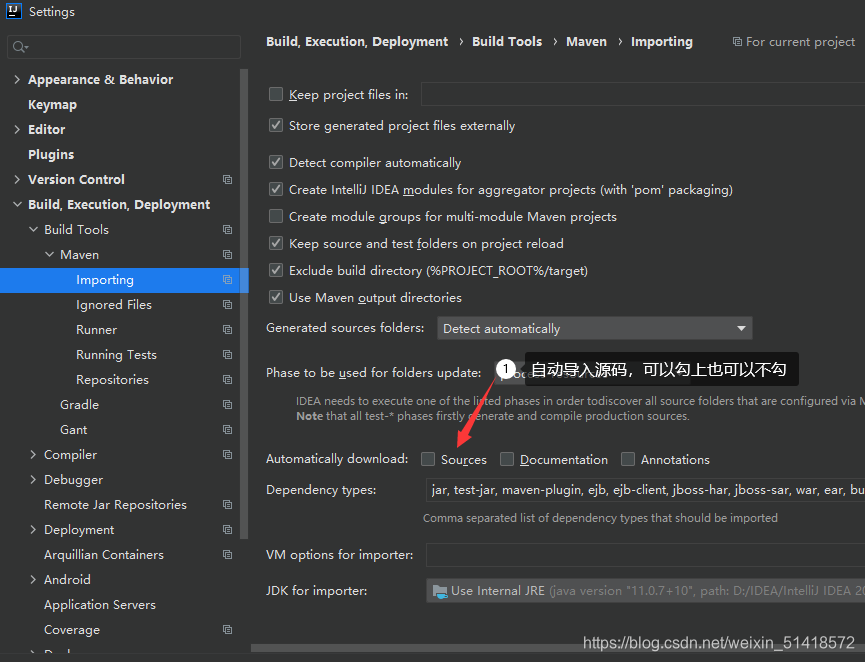
Task: Click the project-level icon beside Runner
Action: pos(227,329)
